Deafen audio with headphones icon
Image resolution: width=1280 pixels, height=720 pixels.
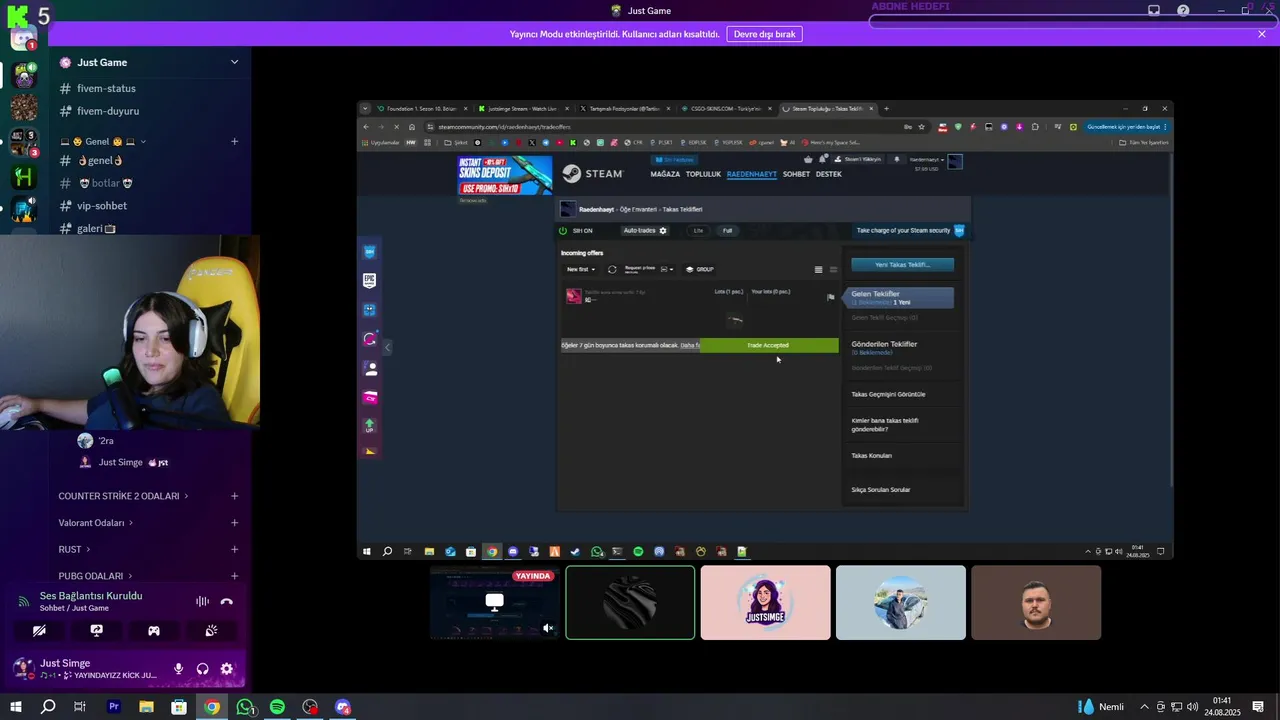[x=203, y=669]
